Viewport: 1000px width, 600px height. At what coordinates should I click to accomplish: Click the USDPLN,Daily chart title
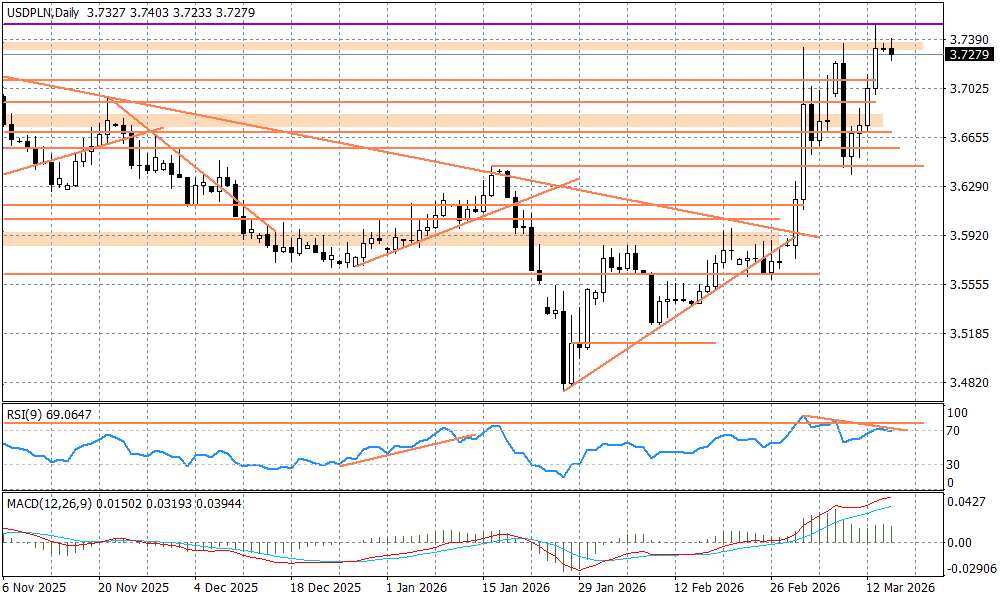coord(44,12)
